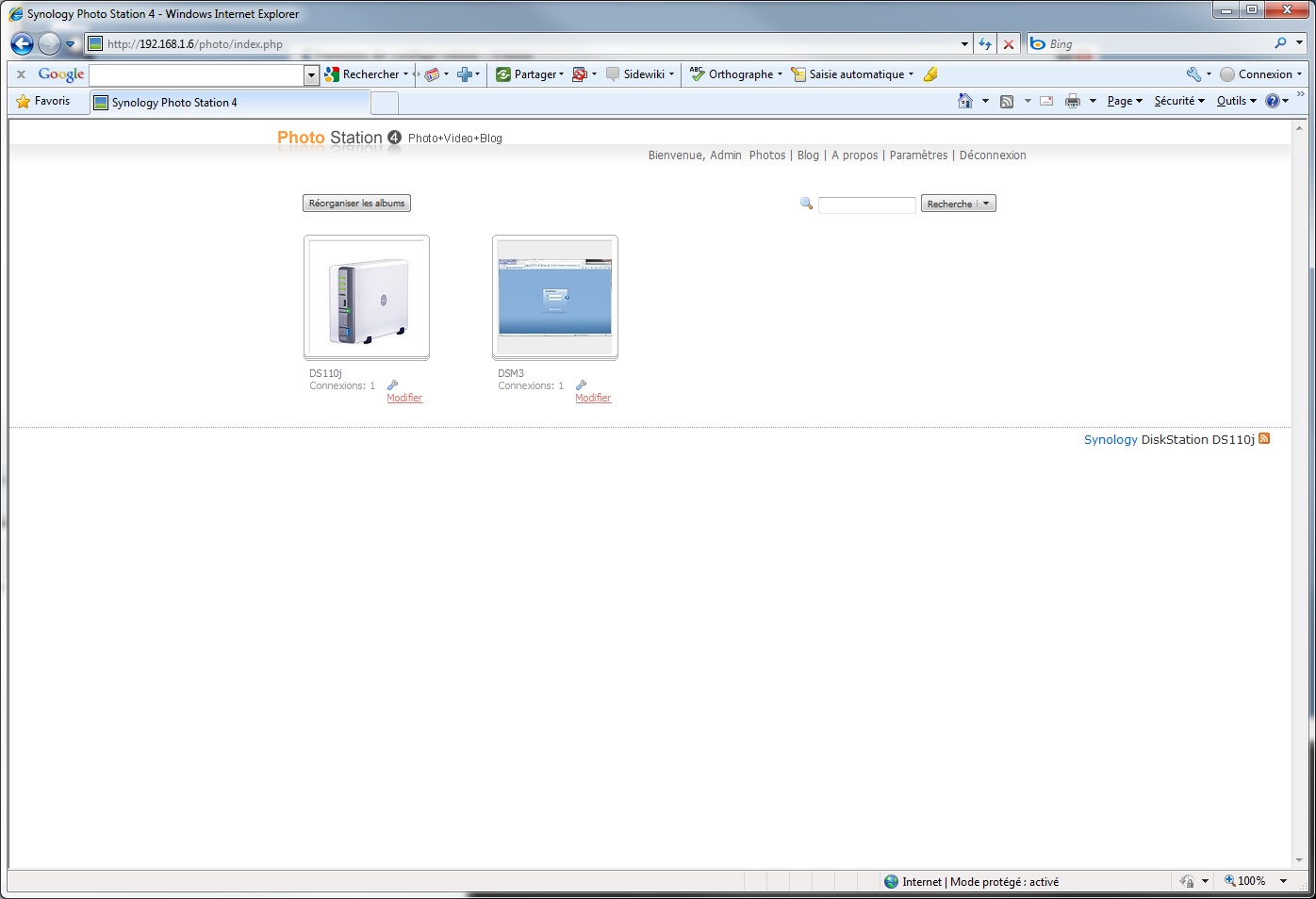Click the Google toolbar blue plus icon
Viewport: 1316px width, 899px height.
[464, 74]
